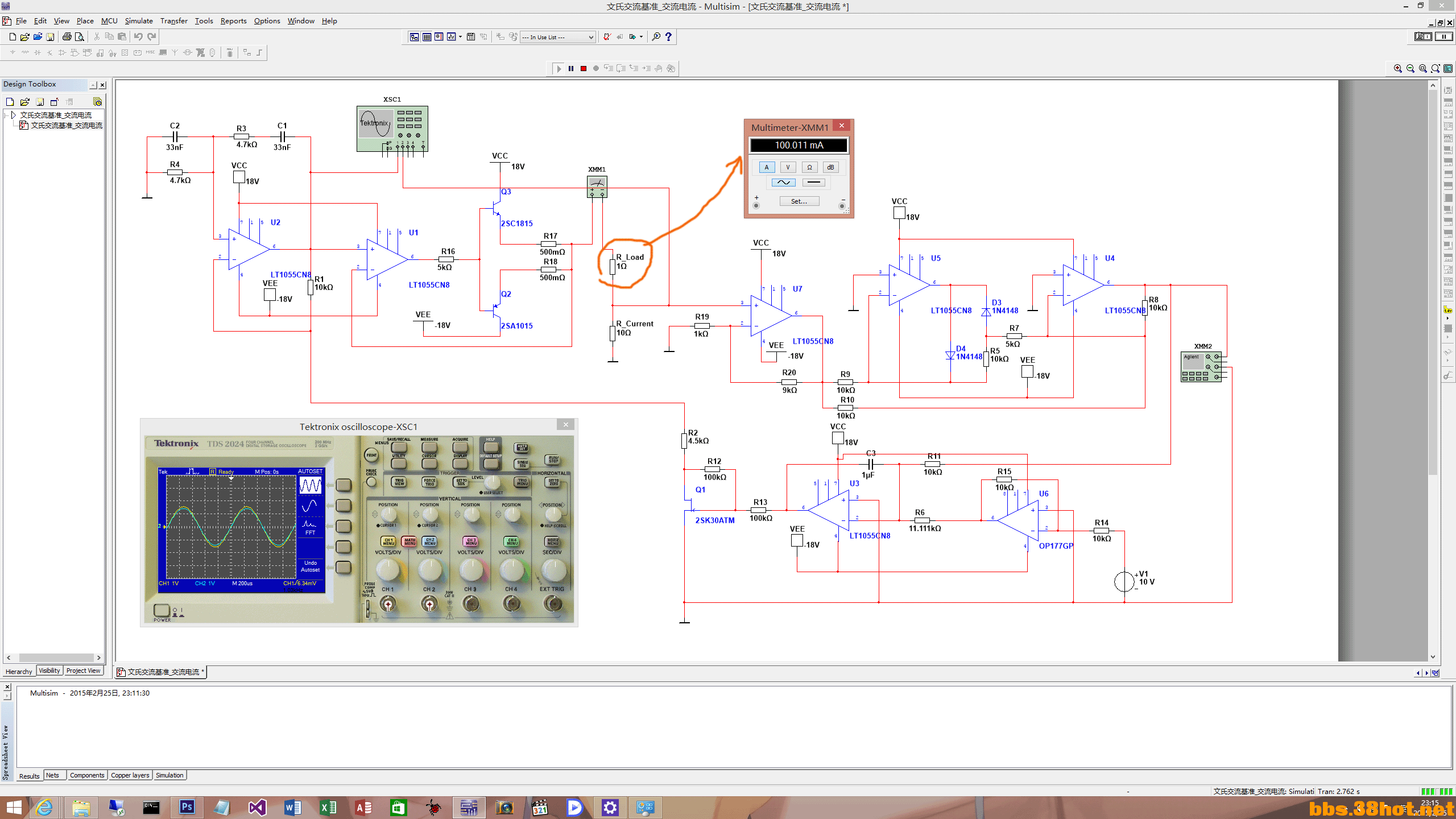Click the CURSOR button on the oscilloscope
This screenshot has width=1456, height=819.
pos(429,463)
